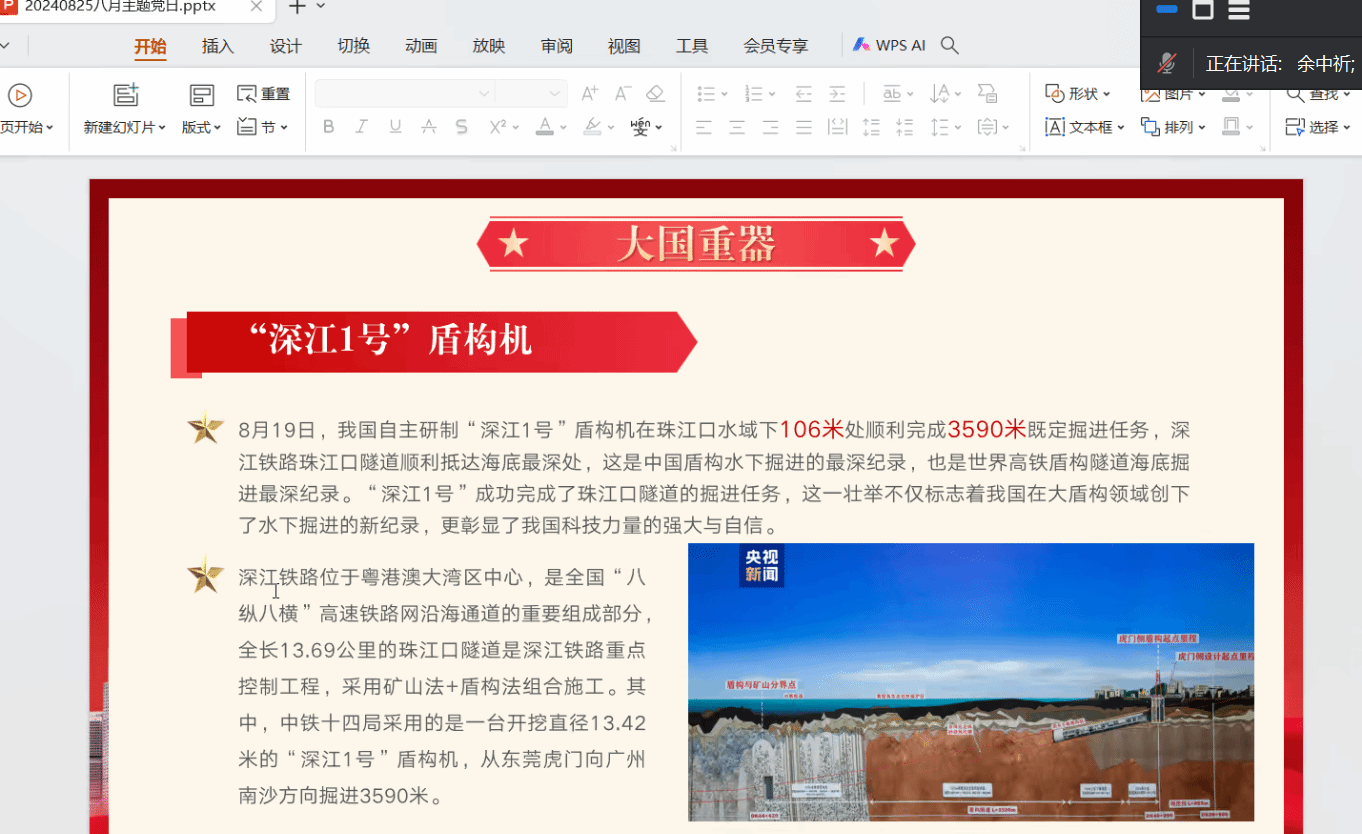The height and width of the screenshot is (834, 1362).
Task: Open the Arrange (排列) button
Action: [x=1173, y=127]
